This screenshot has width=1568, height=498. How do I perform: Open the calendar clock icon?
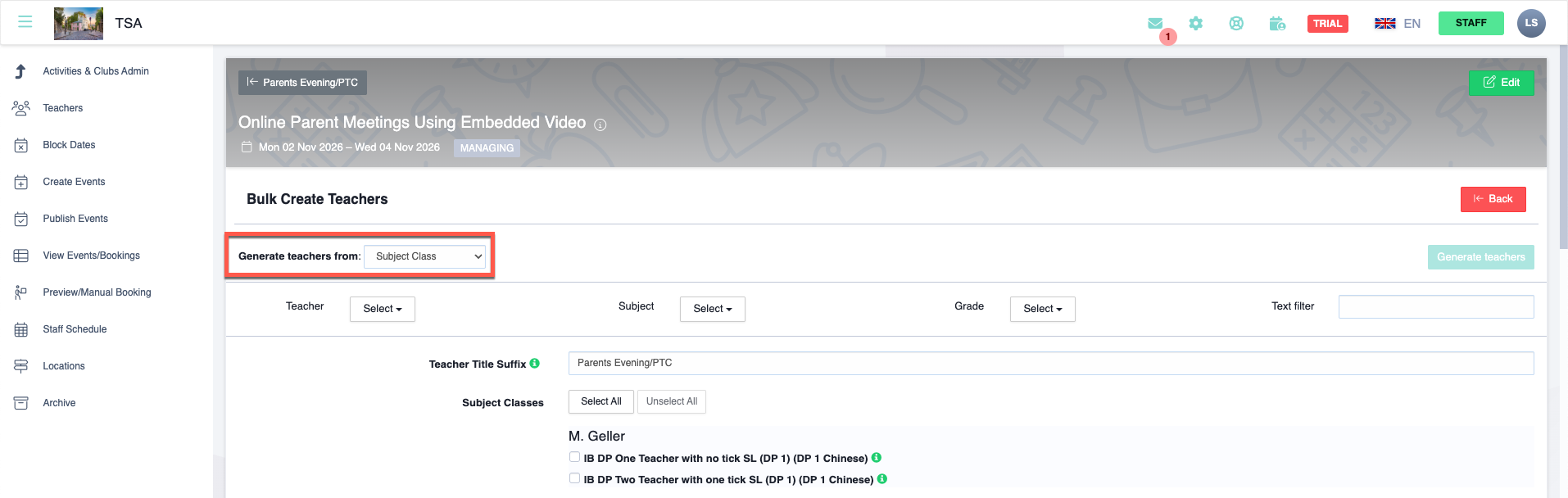point(1277,24)
